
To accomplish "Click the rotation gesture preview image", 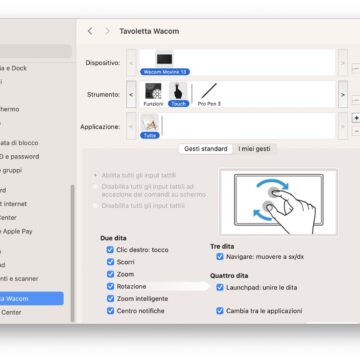I will tap(278, 202).
